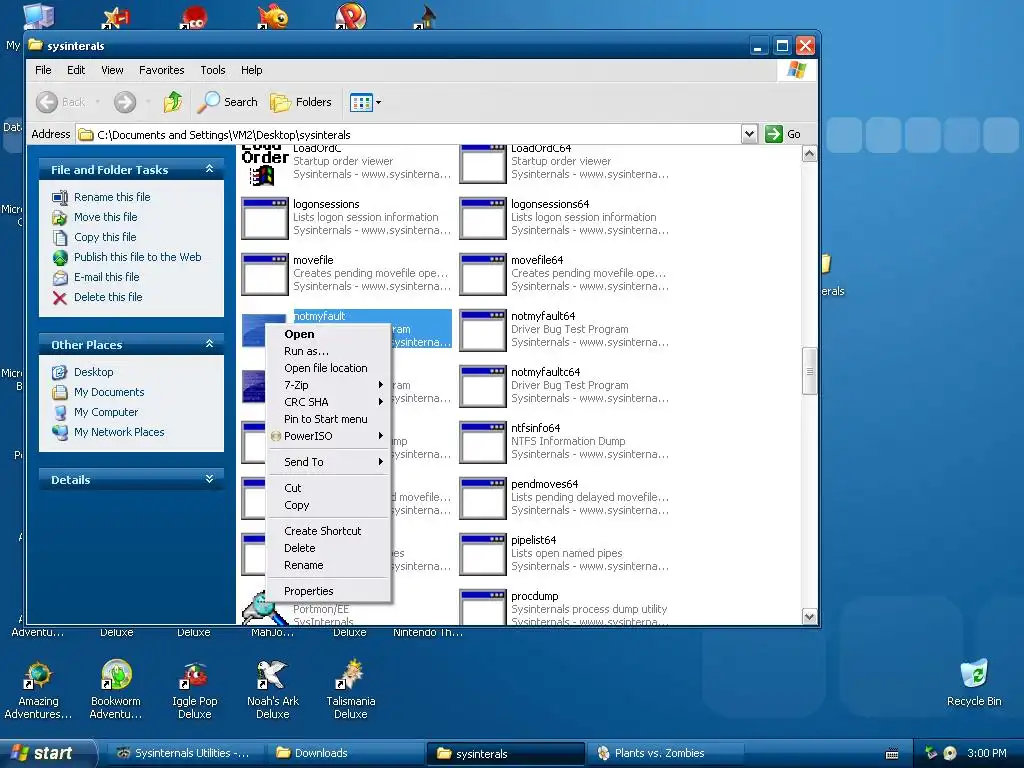Click Rename this file link
1024x768 pixels.
[112, 197]
